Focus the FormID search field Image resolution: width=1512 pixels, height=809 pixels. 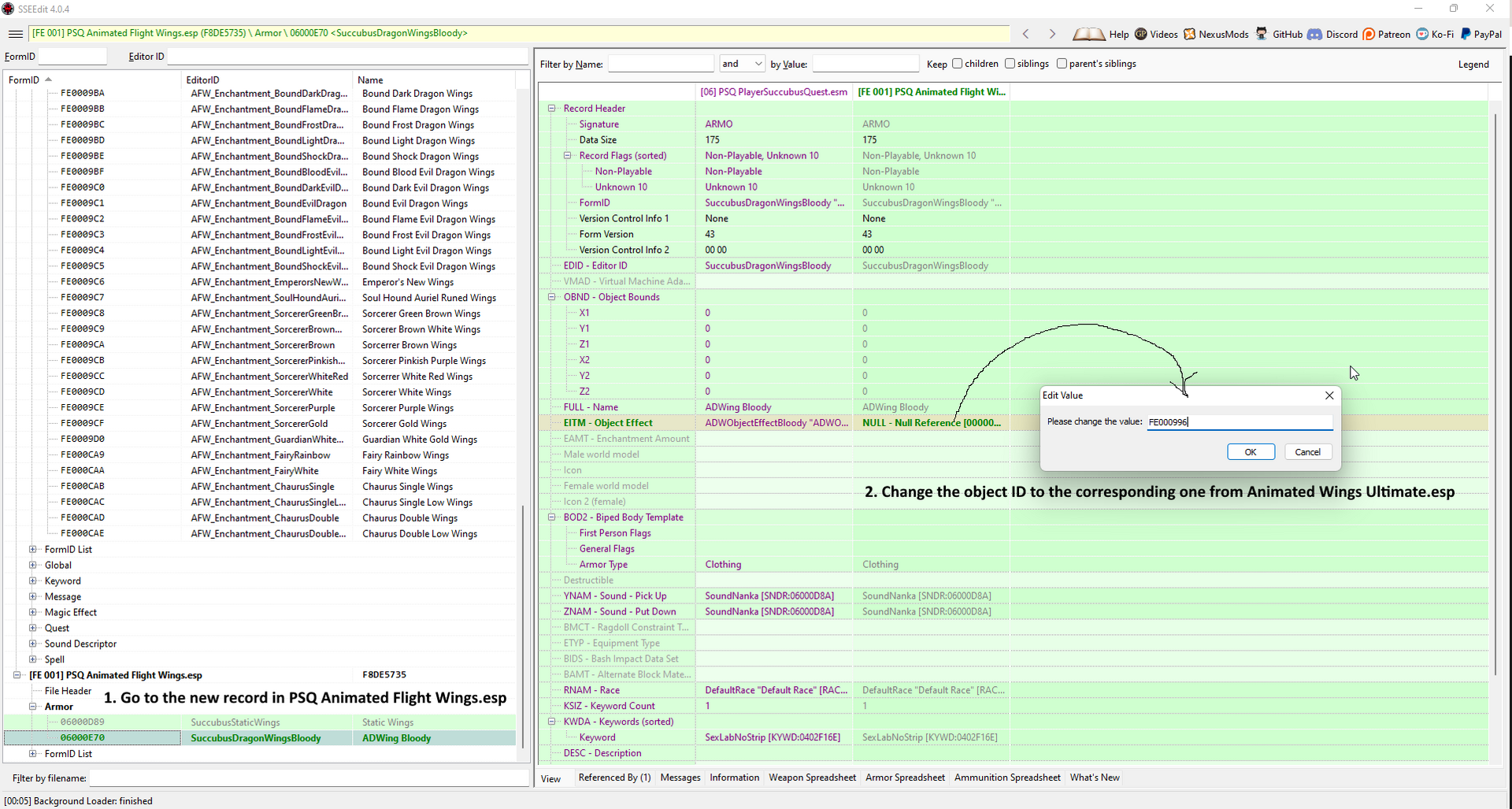click(x=72, y=57)
